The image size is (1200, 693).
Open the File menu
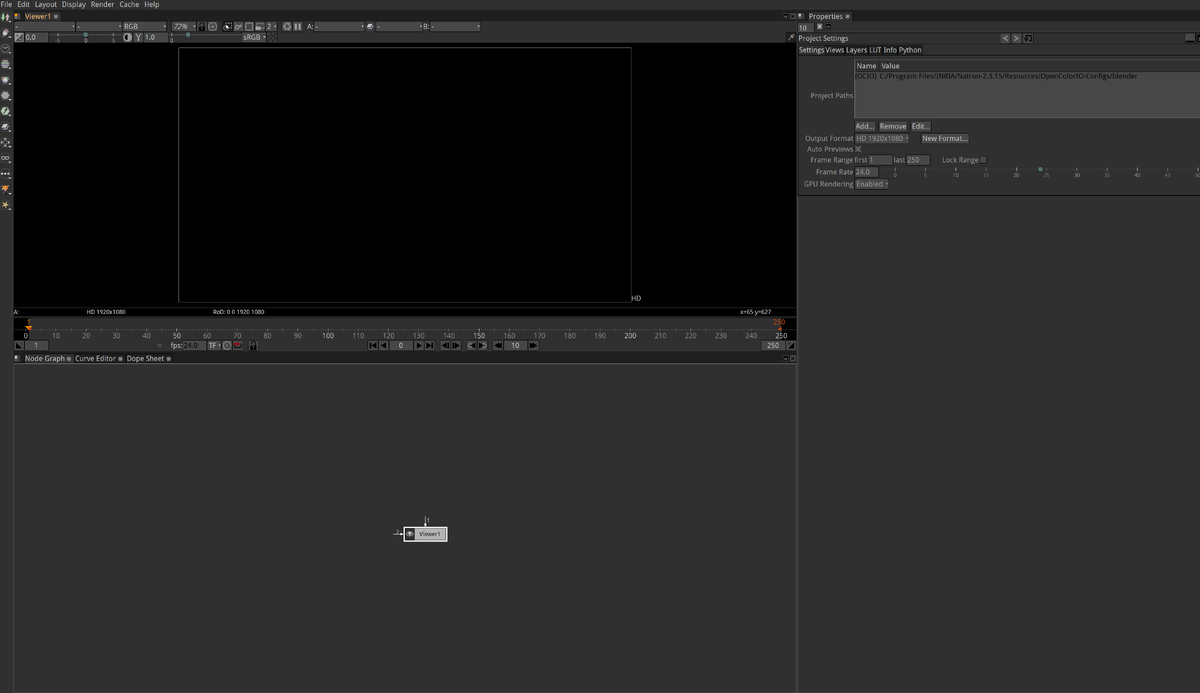7,4
